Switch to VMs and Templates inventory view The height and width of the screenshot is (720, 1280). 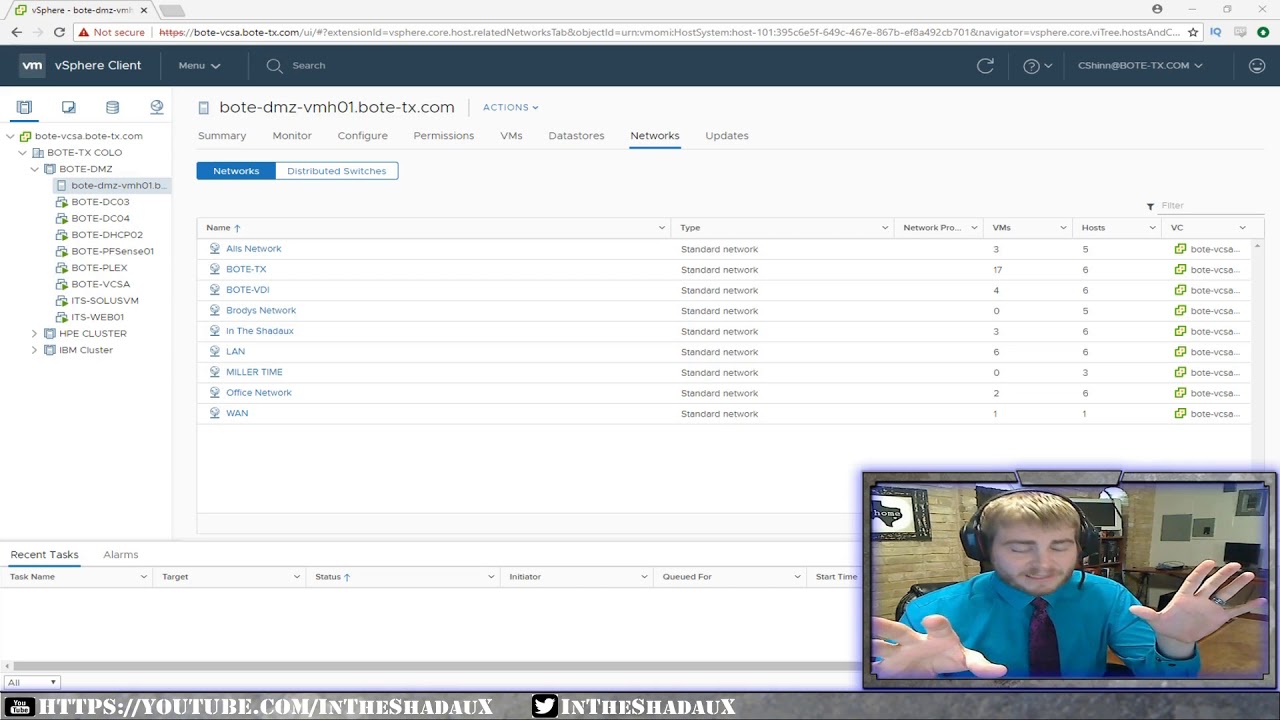68,107
